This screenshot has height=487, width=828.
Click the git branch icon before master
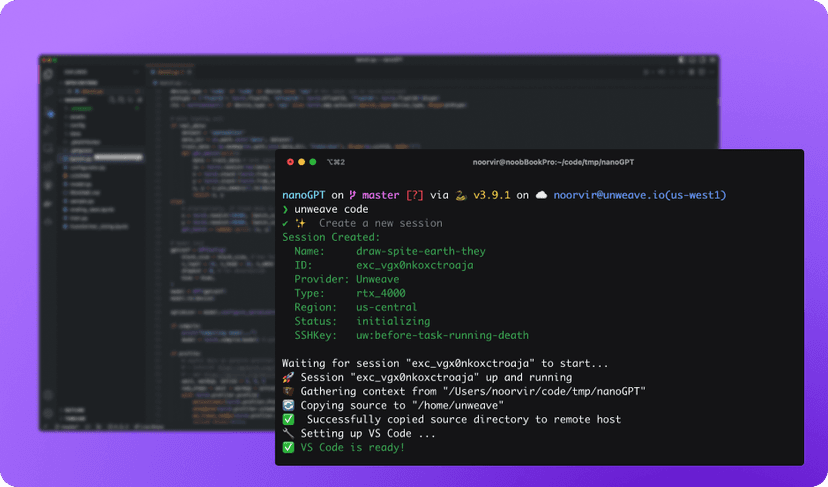click(353, 195)
